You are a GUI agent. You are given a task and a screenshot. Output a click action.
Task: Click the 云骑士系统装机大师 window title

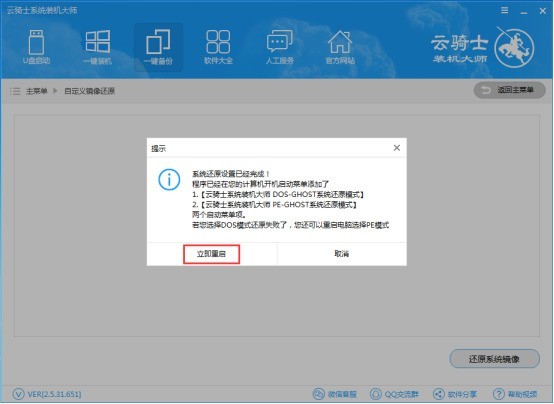tap(42, 10)
